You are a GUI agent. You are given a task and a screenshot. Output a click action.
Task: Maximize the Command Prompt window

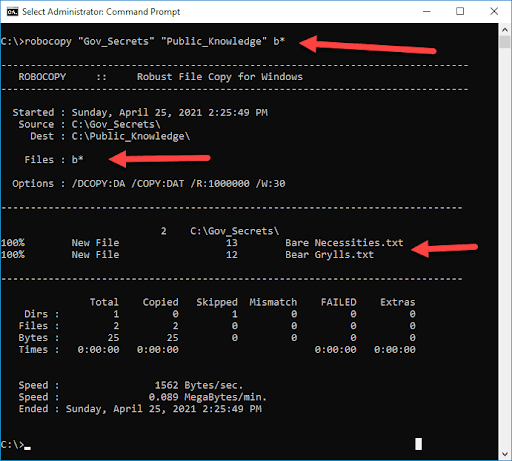coord(460,12)
